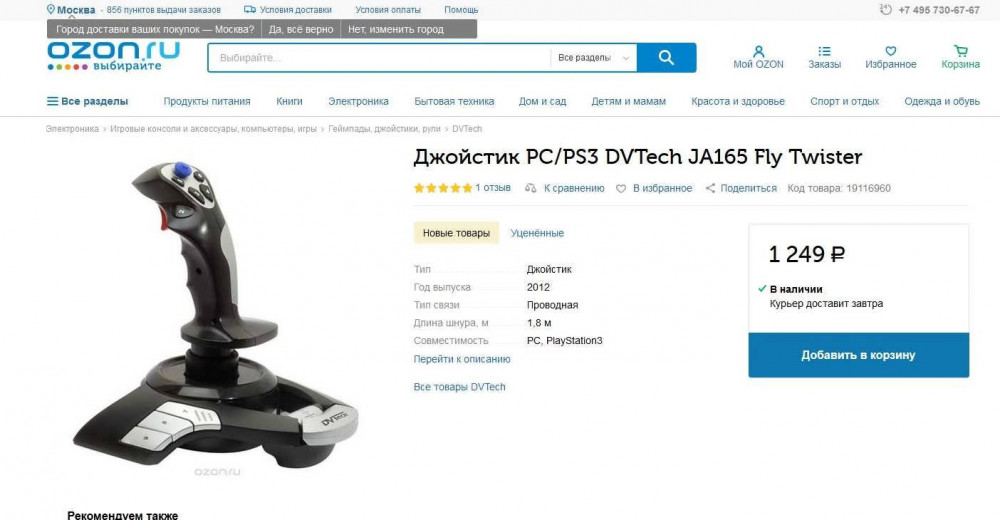This screenshot has height=520, width=1000.
Task: Focus the Выбирайте search input field
Action: (379, 57)
